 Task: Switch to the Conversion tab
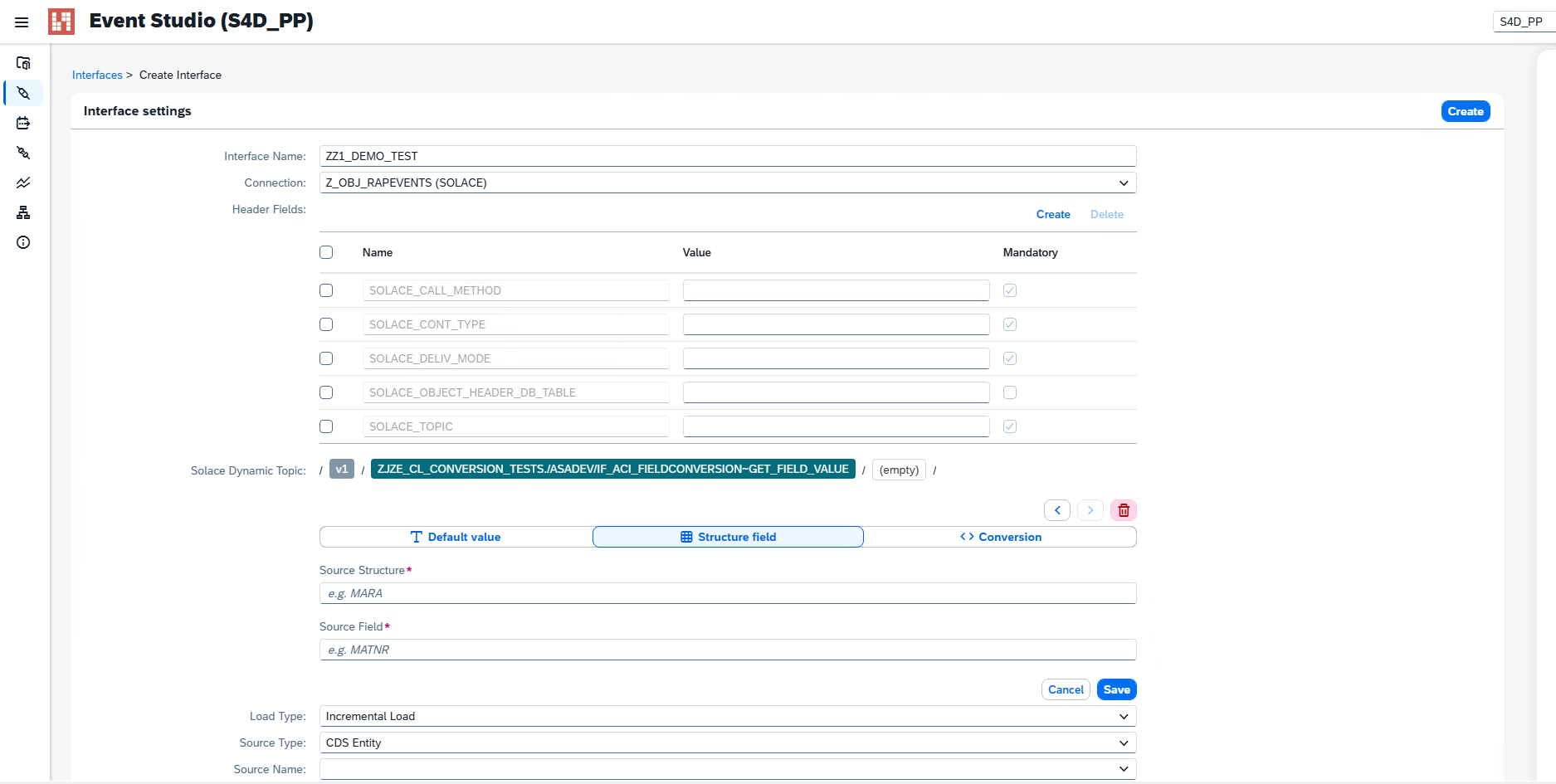point(1000,537)
